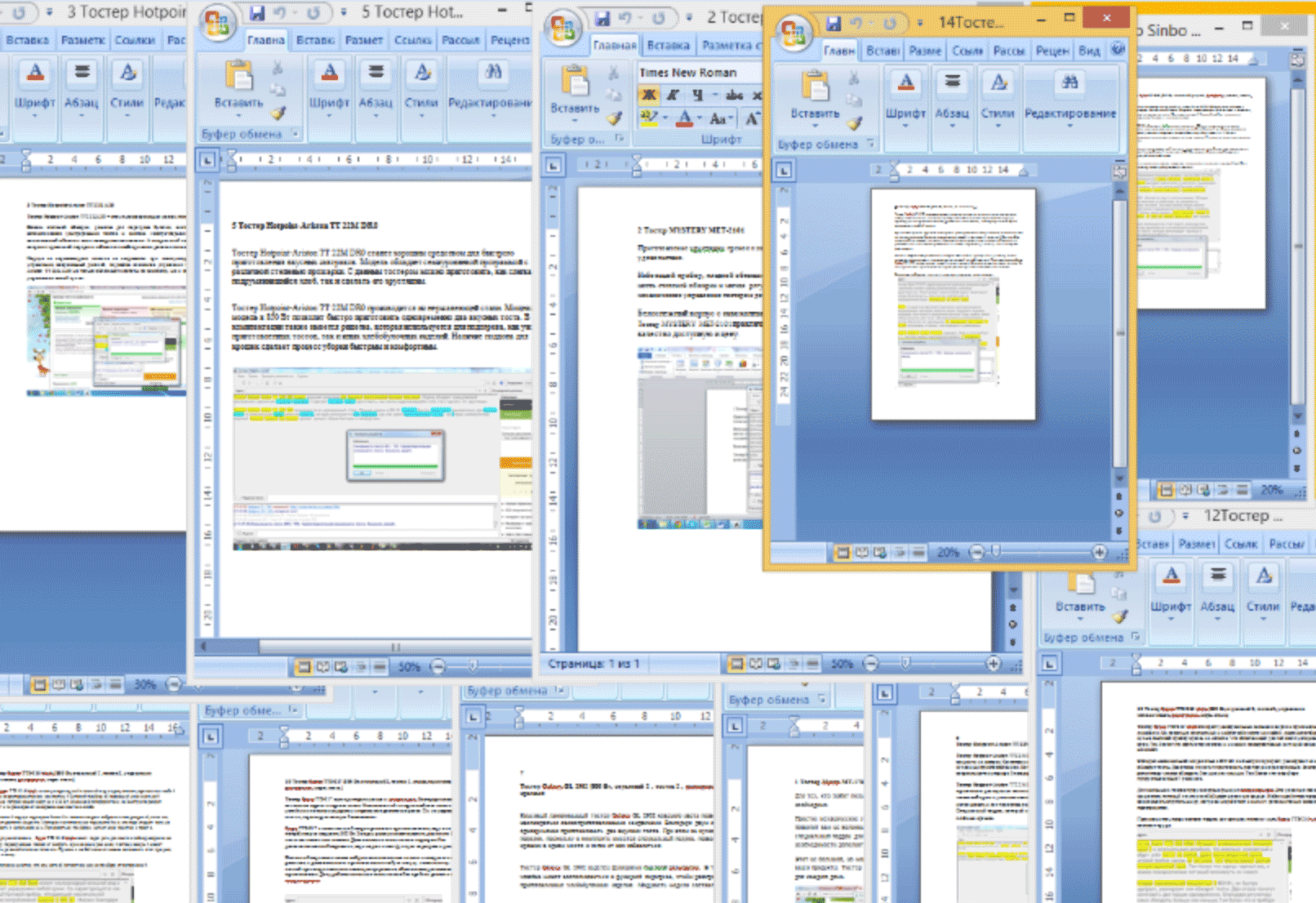This screenshot has width=1316, height=903.
Task: Toggle bold Ж in 2 Тостер window
Action: pyautogui.click(x=649, y=96)
